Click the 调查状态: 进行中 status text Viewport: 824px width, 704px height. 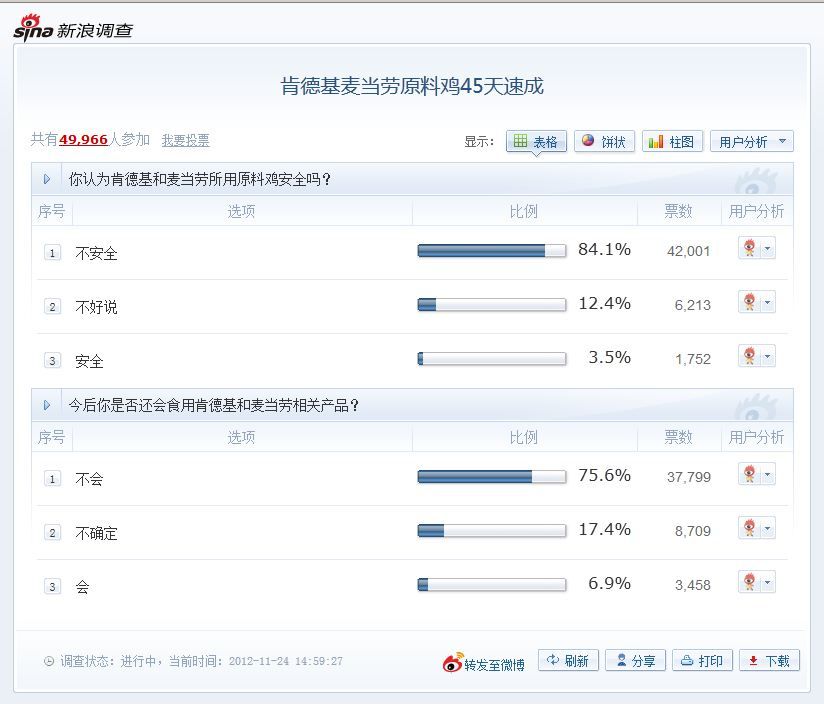(108, 661)
